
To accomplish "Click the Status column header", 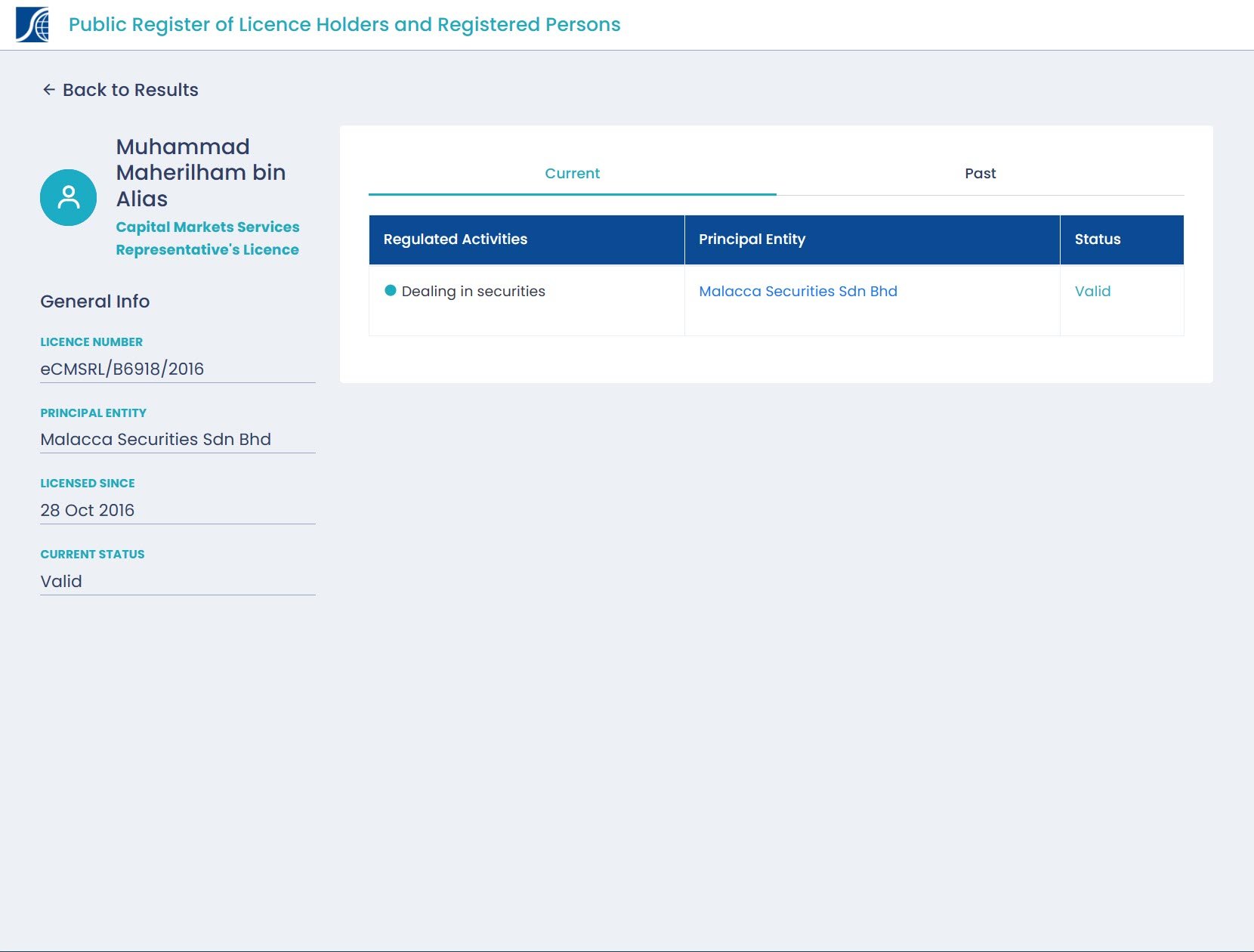I will [x=1097, y=240].
